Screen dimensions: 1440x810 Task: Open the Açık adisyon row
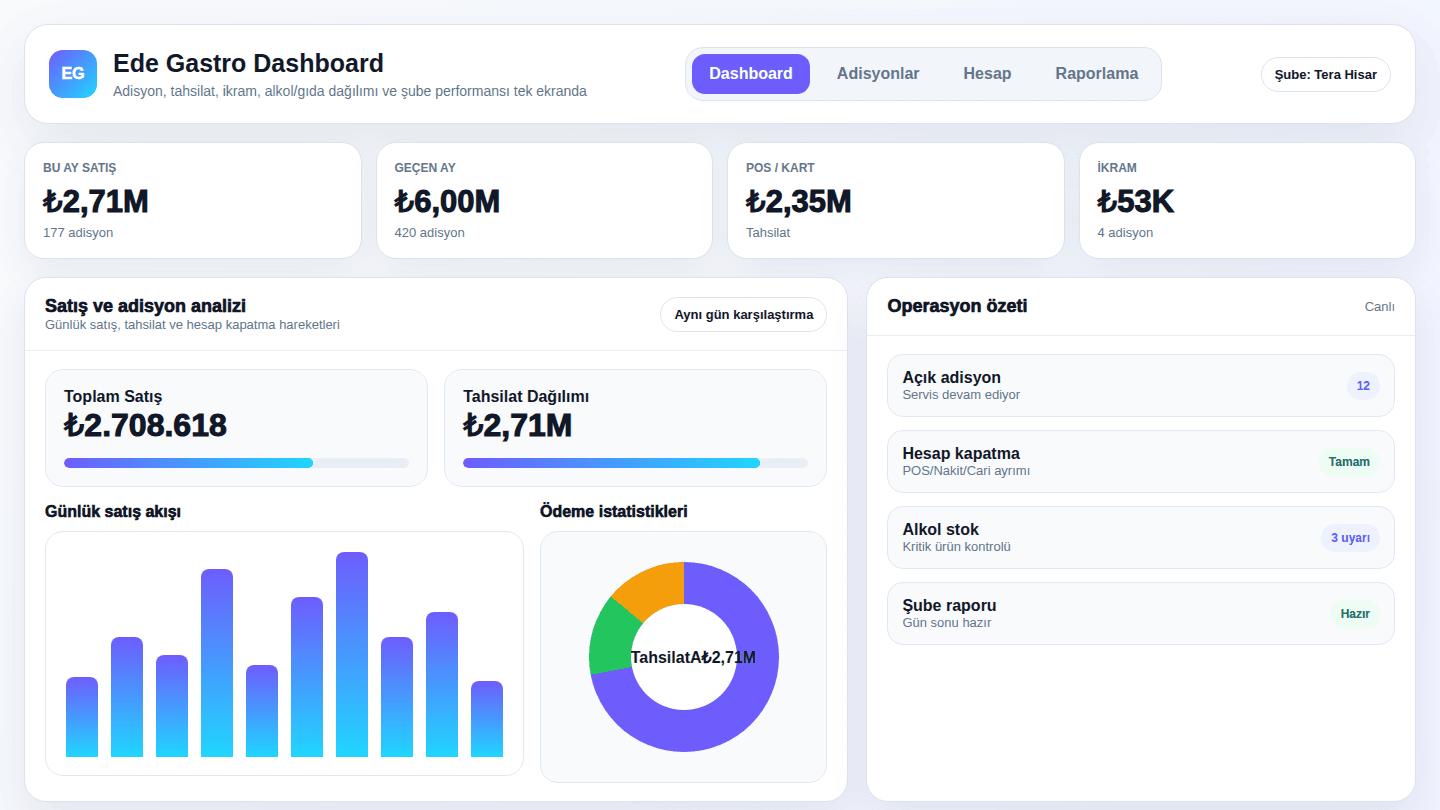coord(1141,386)
